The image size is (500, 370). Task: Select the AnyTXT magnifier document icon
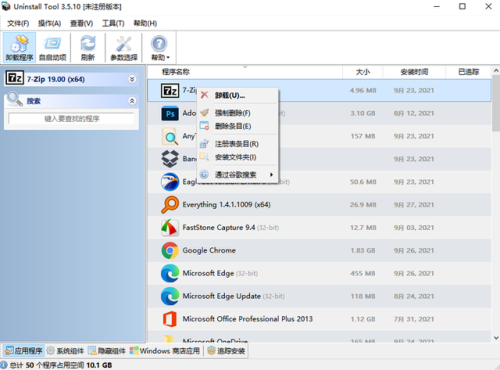click(170, 136)
